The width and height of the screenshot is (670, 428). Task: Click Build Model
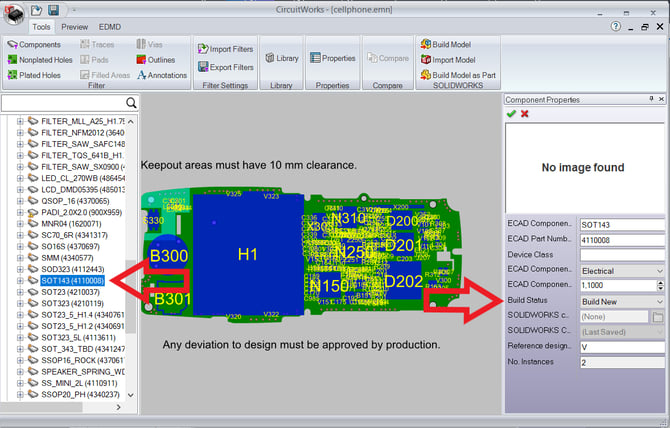(446, 44)
